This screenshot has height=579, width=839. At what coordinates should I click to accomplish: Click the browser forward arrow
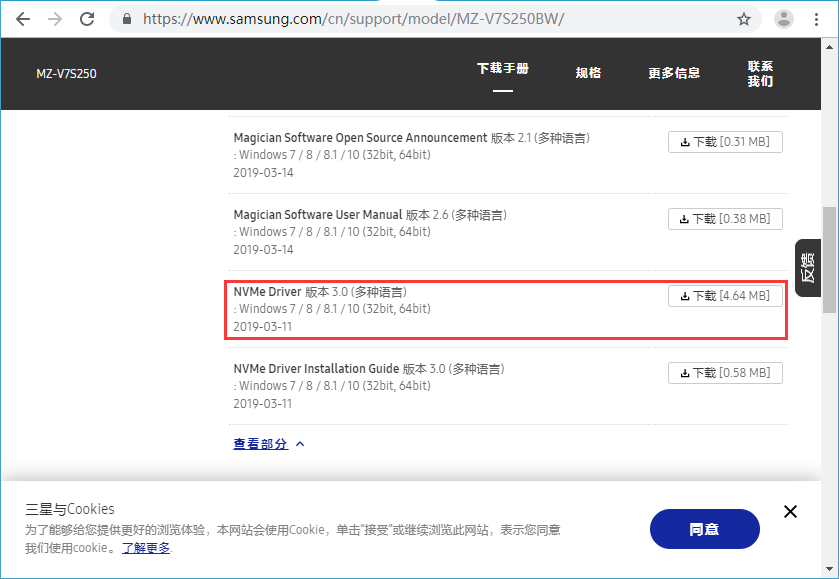tap(55, 19)
